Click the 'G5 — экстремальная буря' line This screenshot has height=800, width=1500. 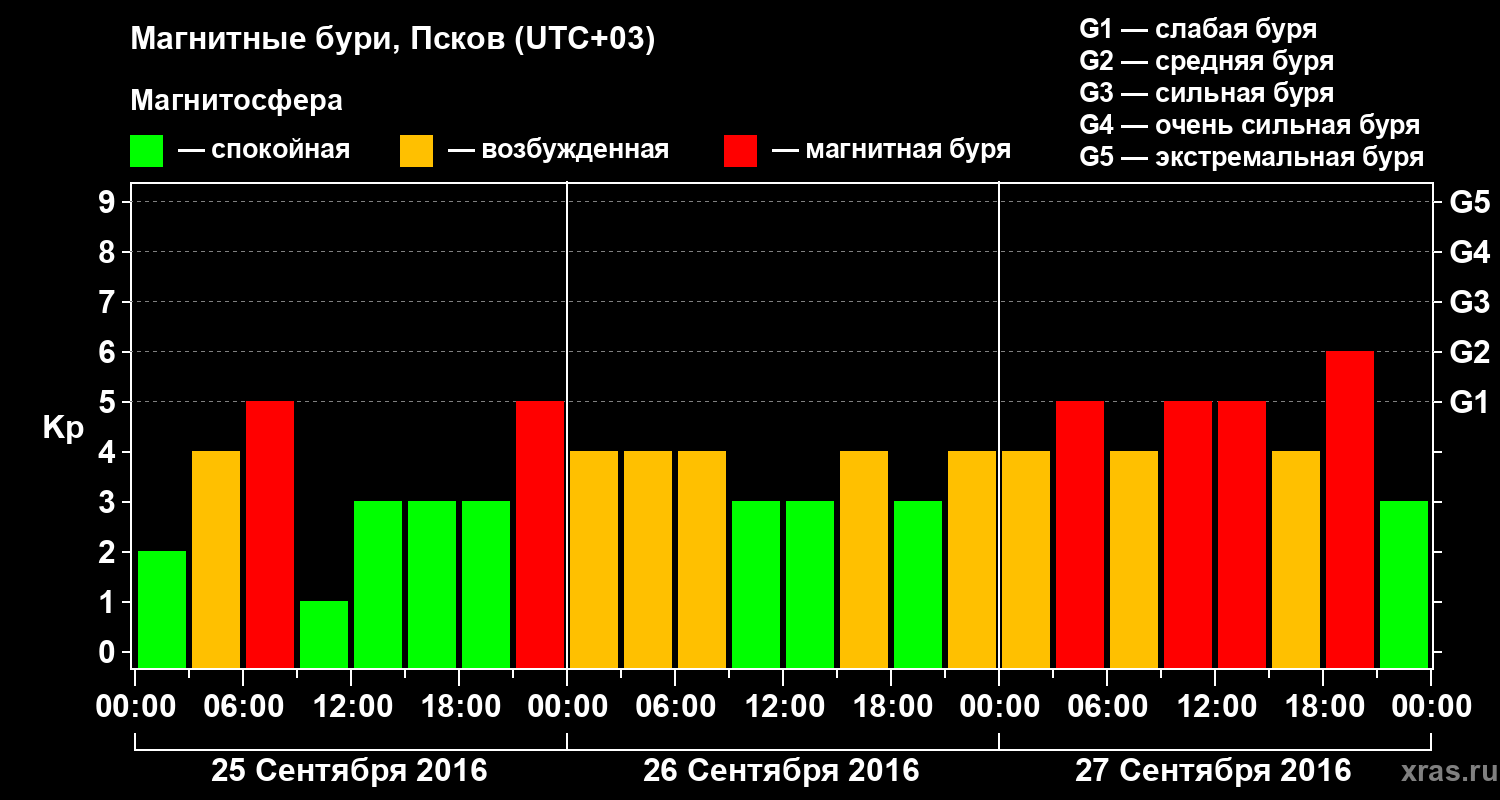tap(1252, 158)
